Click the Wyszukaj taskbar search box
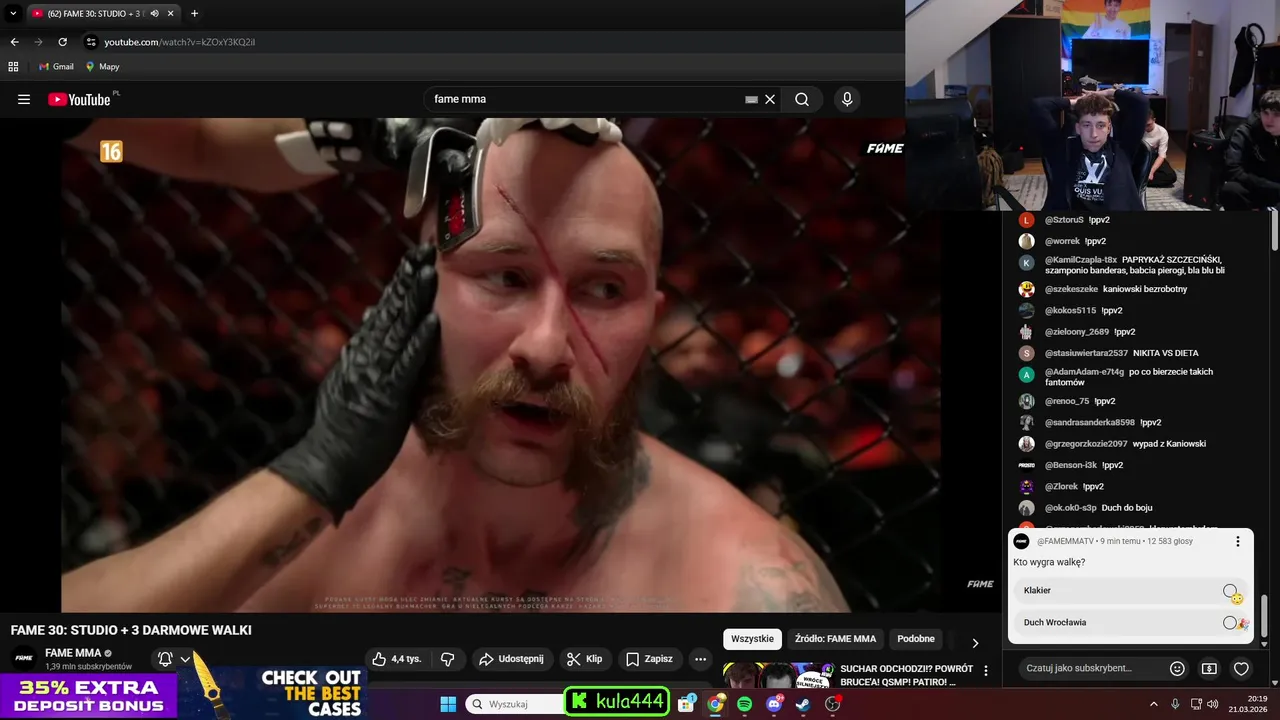Viewport: 1280px width, 720px height. click(x=514, y=704)
